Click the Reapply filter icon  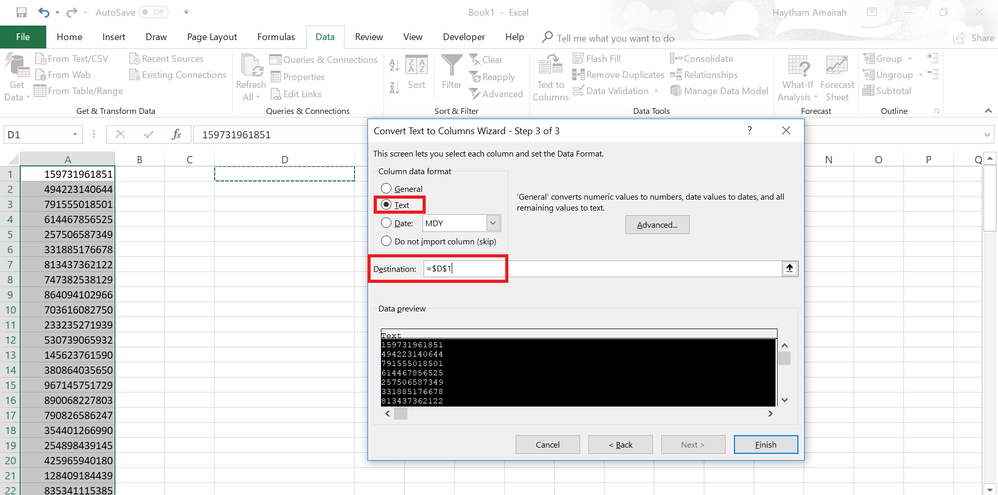click(x=475, y=77)
